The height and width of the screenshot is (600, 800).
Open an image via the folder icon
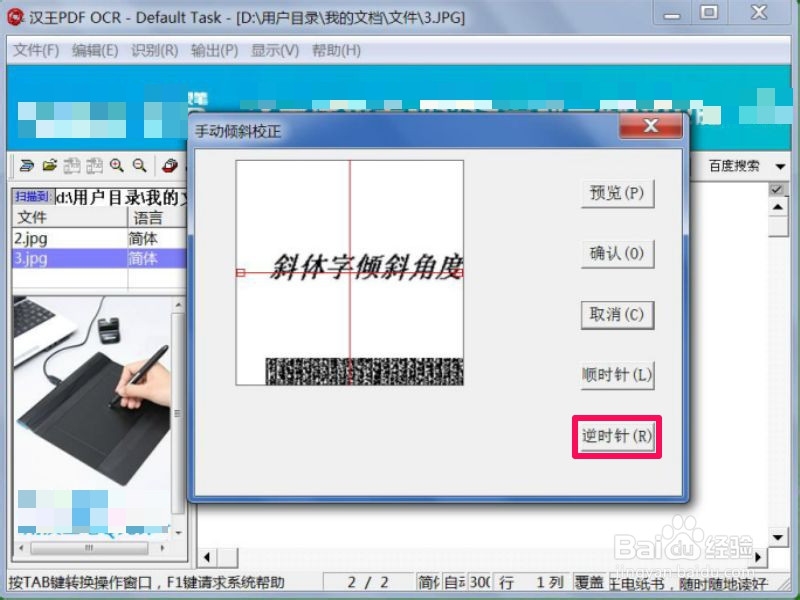point(50,165)
